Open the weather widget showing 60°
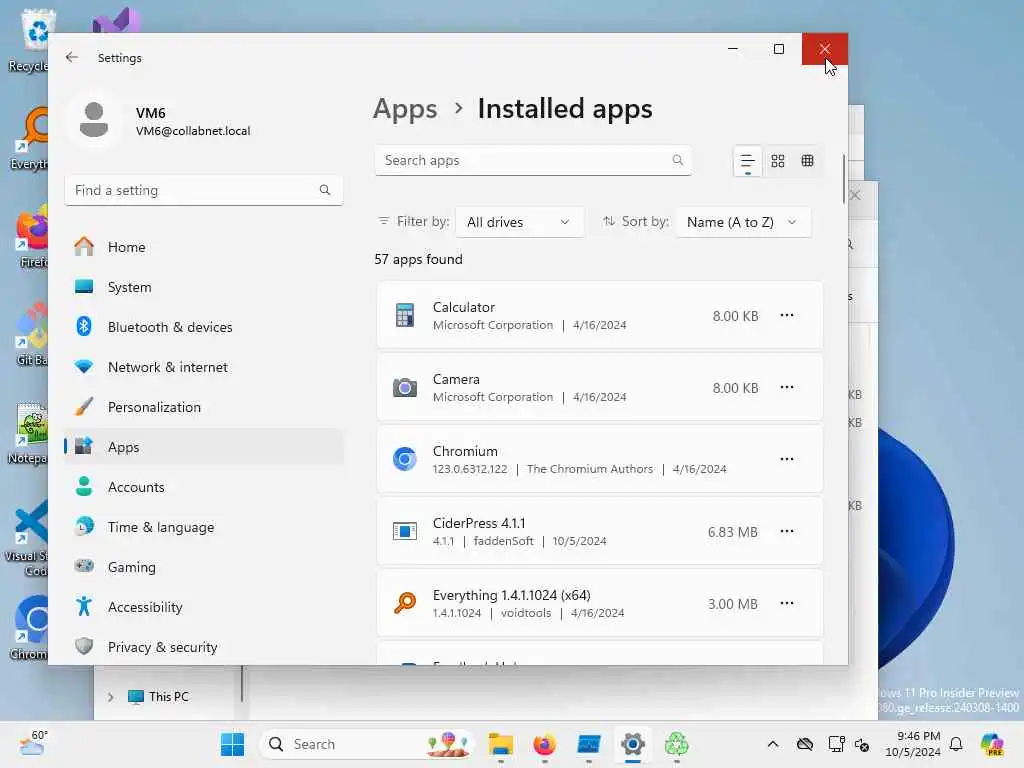Screen dimensions: 1024x768 (33, 743)
